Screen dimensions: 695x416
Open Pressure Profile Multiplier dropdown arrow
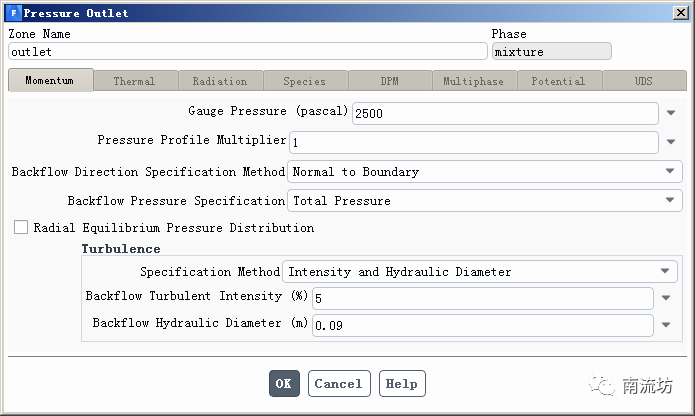[671, 143]
